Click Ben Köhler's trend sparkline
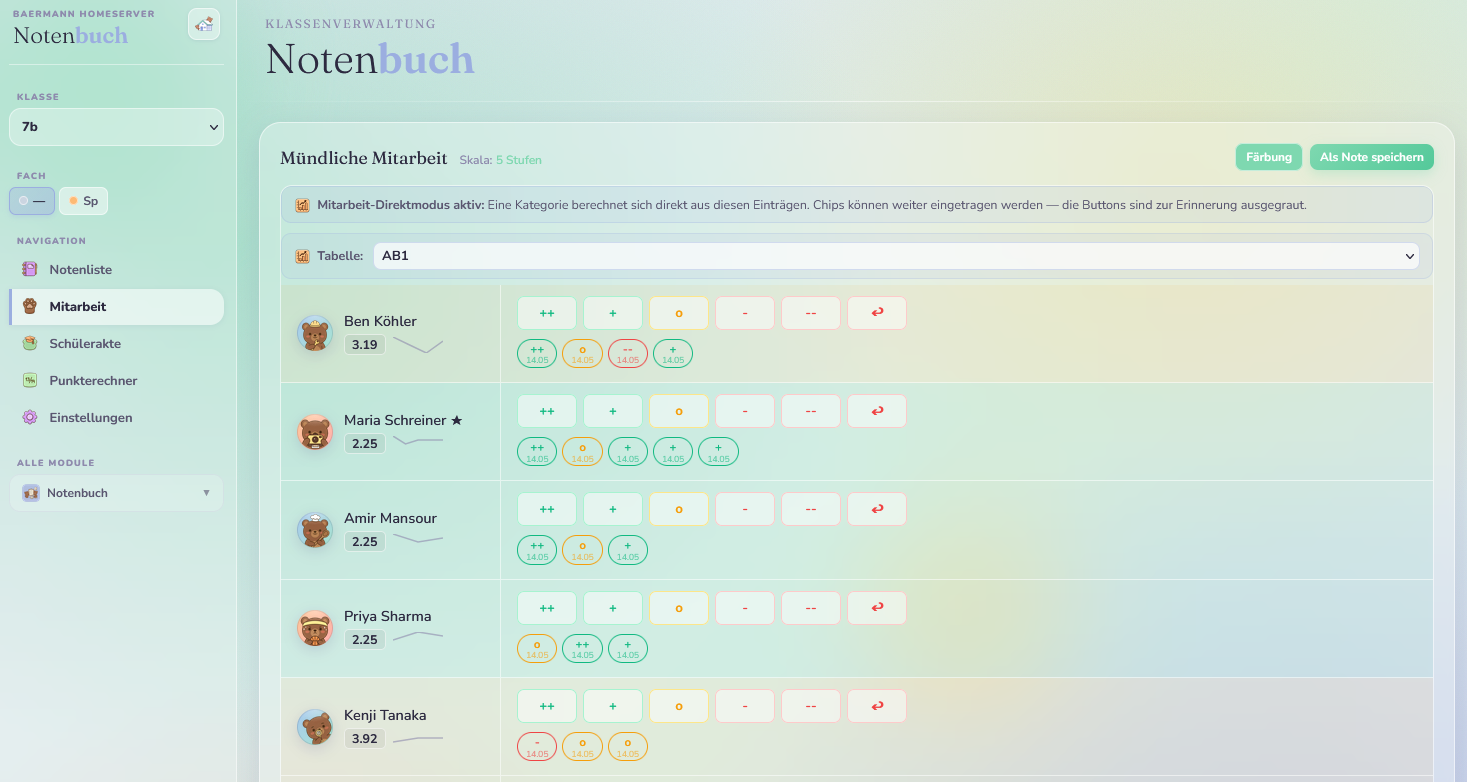Viewport: 1467px width, 782px height. tap(418, 345)
